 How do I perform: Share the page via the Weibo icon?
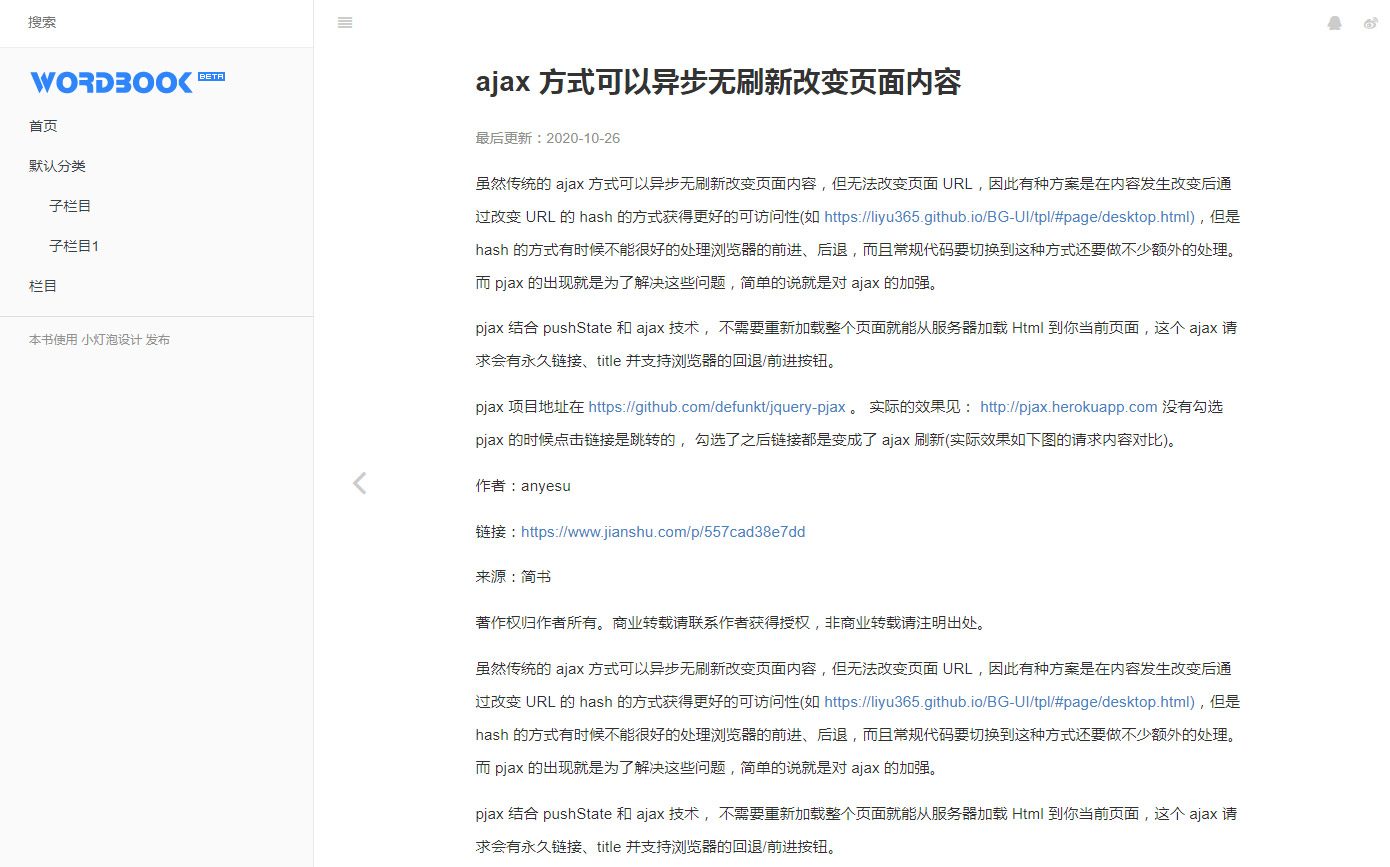pyautogui.click(x=1370, y=23)
